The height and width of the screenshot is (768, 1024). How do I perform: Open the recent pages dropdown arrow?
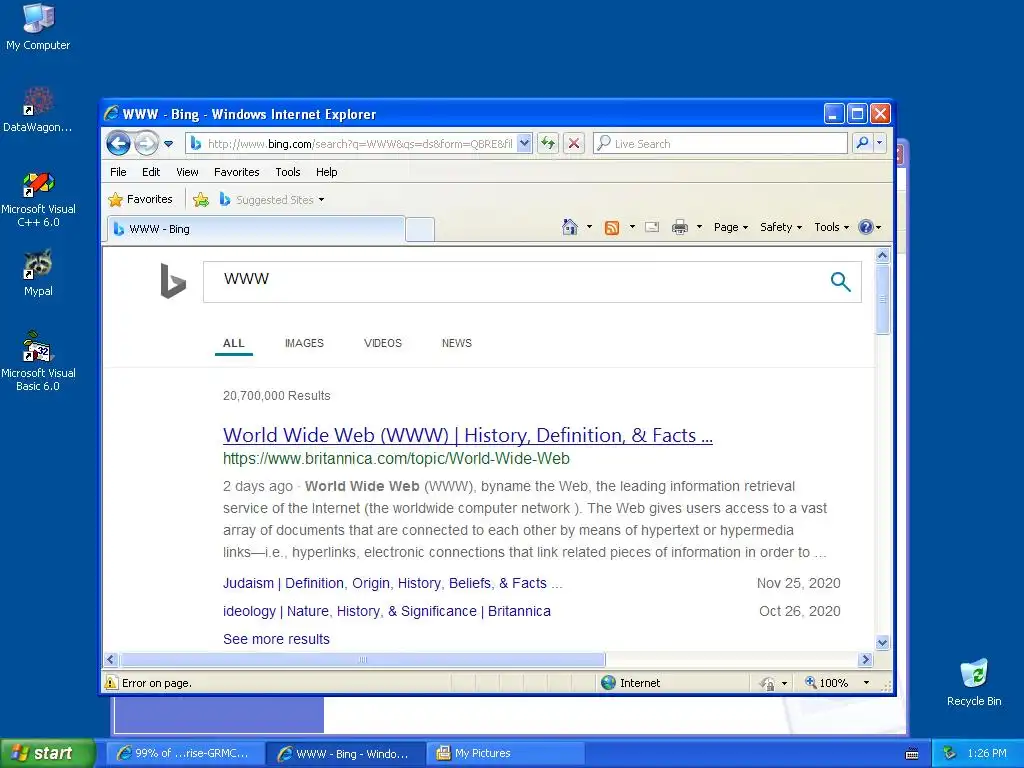click(168, 144)
